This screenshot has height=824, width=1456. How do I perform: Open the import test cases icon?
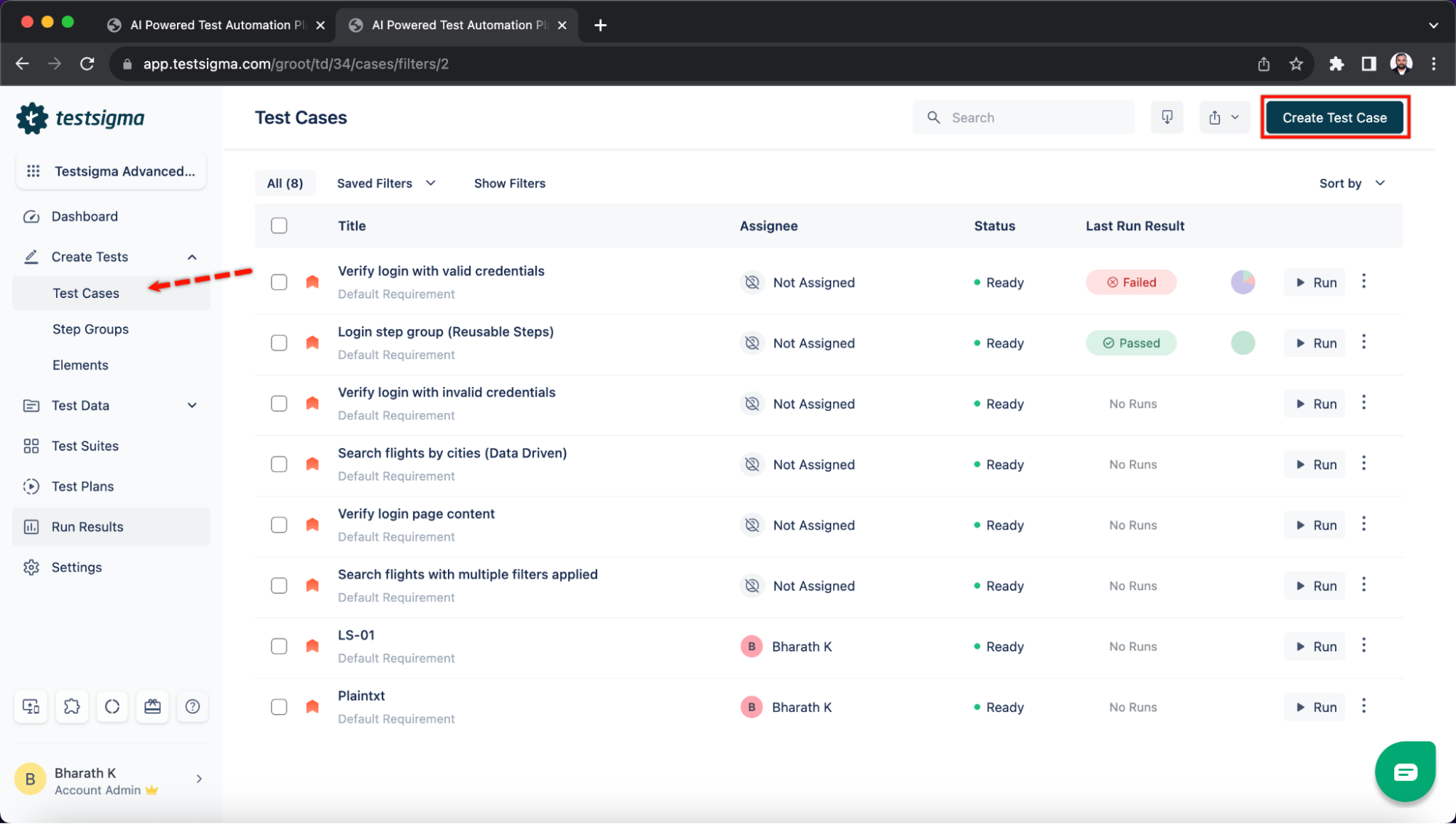[x=1167, y=117]
